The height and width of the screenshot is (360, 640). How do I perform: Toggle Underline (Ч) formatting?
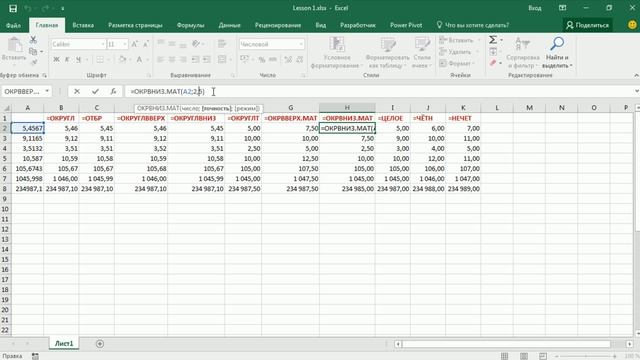[x=78, y=60]
